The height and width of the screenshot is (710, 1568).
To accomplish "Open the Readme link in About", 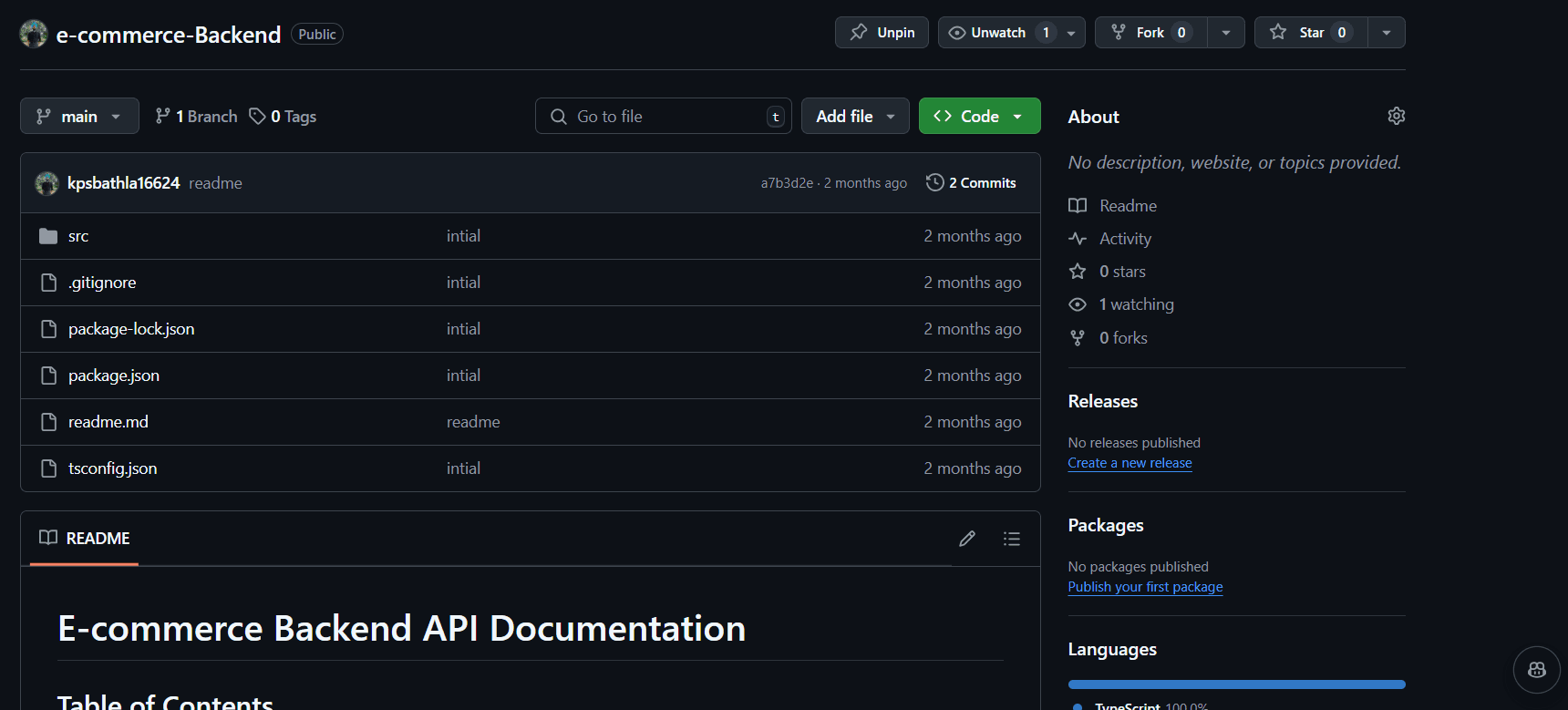I will pyautogui.click(x=1128, y=206).
